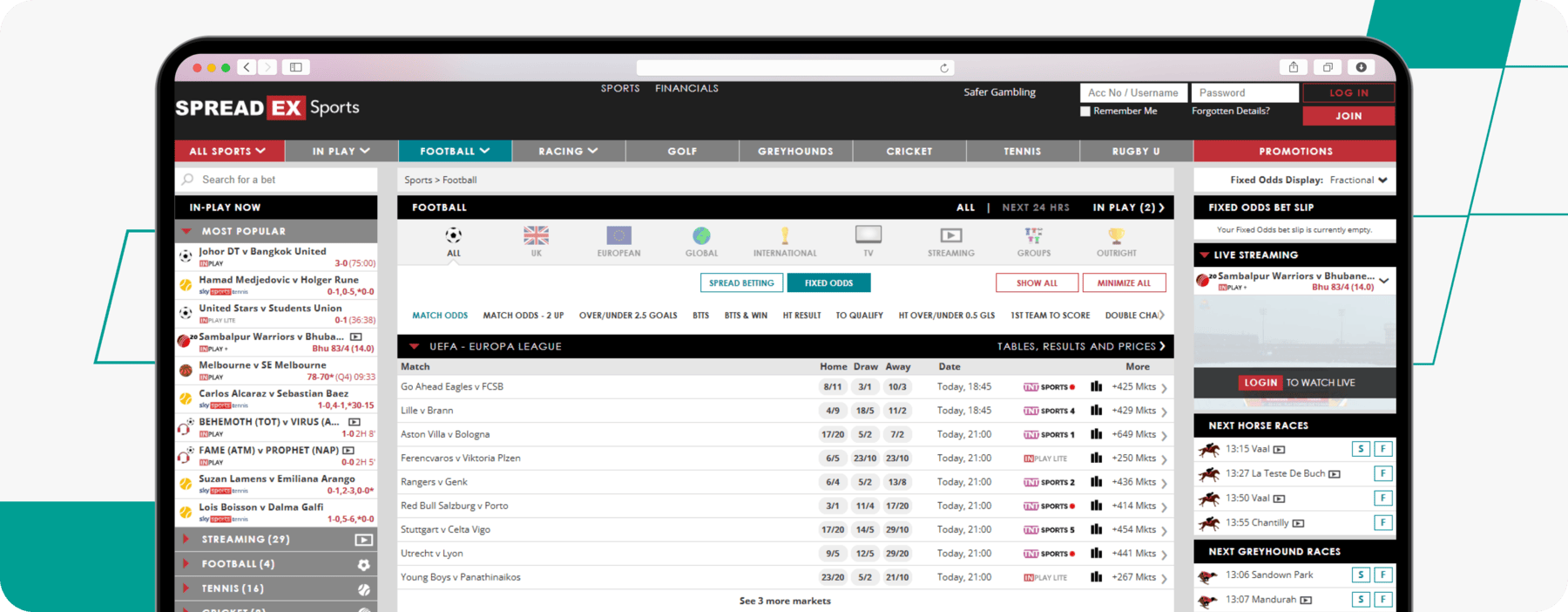Open the Racing dropdown menu
The width and height of the screenshot is (1568, 612).
(568, 151)
